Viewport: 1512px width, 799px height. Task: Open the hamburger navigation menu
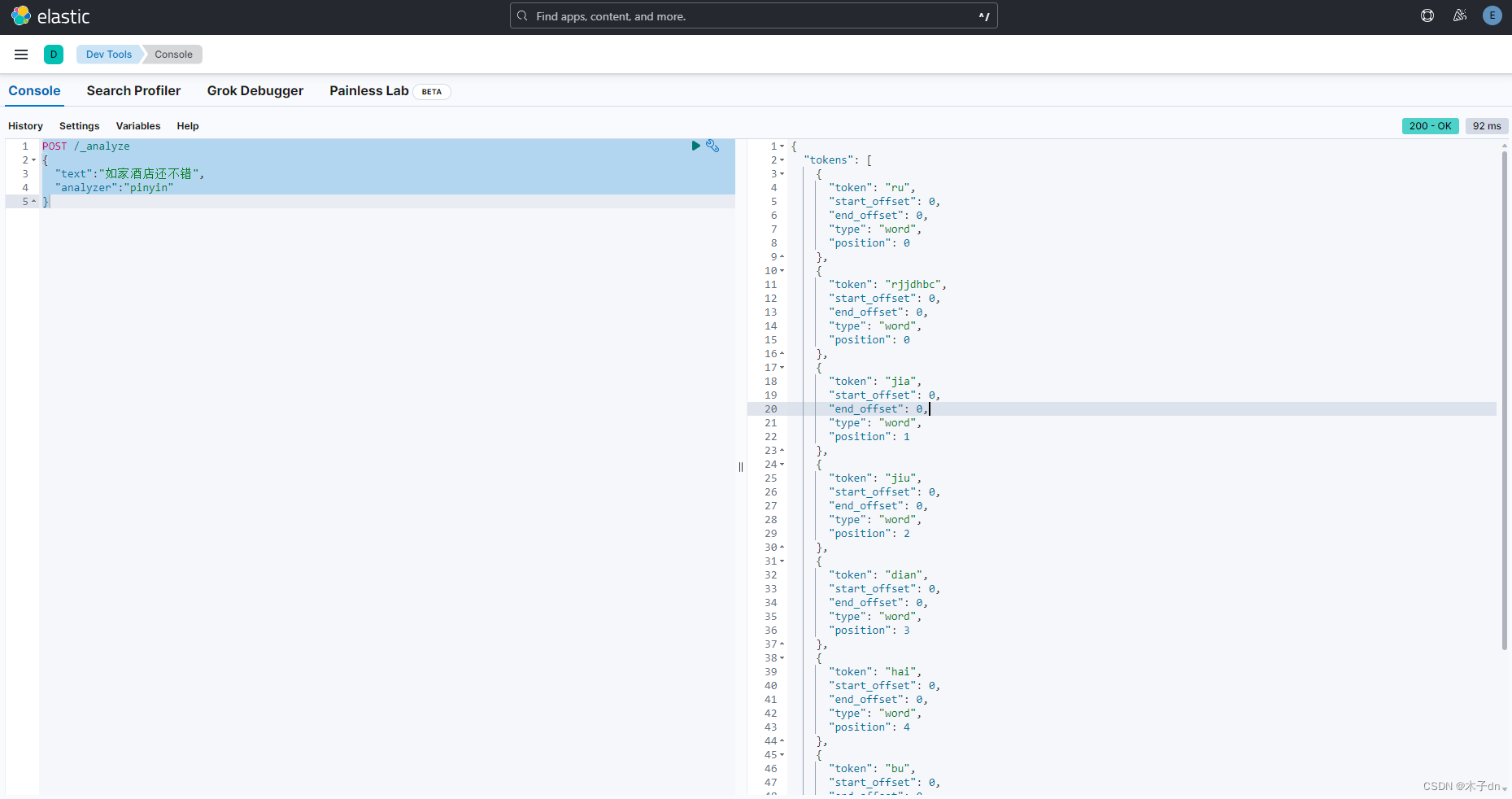[x=21, y=55]
